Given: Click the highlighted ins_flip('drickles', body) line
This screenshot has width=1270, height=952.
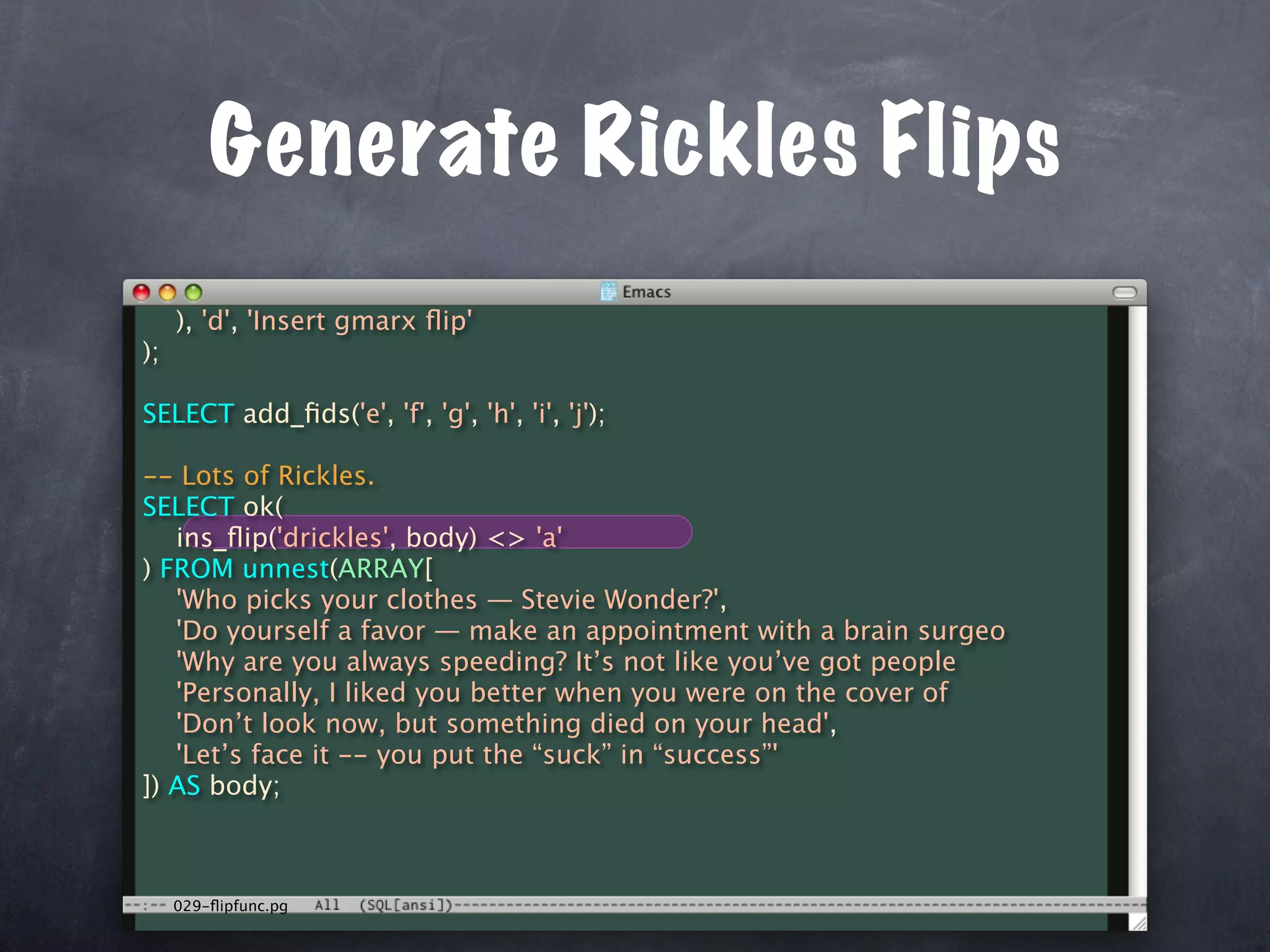Looking at the screenshot, I should 370,537.
